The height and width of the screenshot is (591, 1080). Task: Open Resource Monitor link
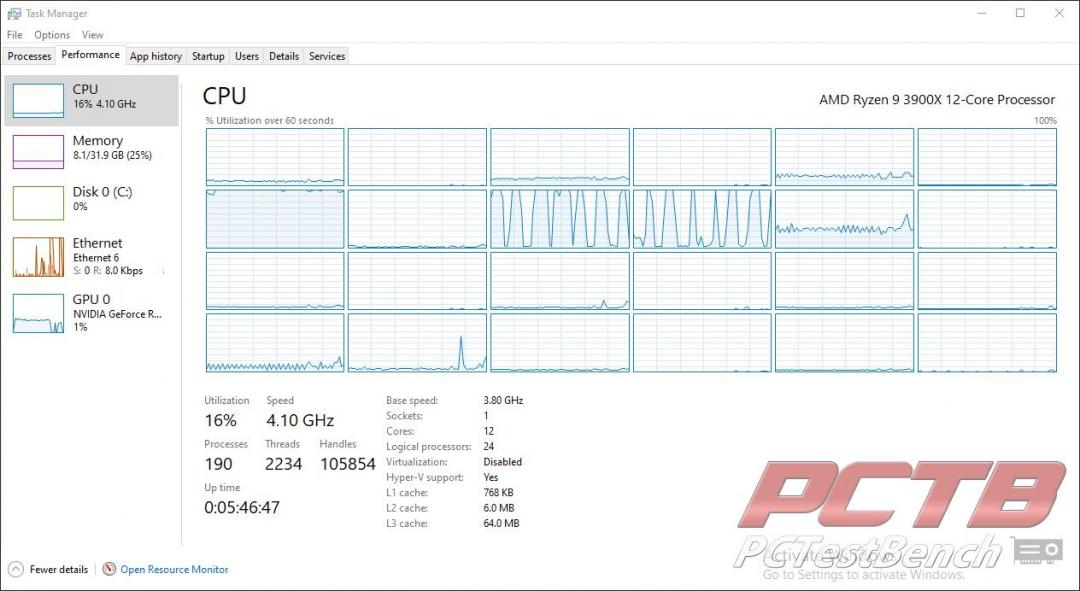coord(174,570)
